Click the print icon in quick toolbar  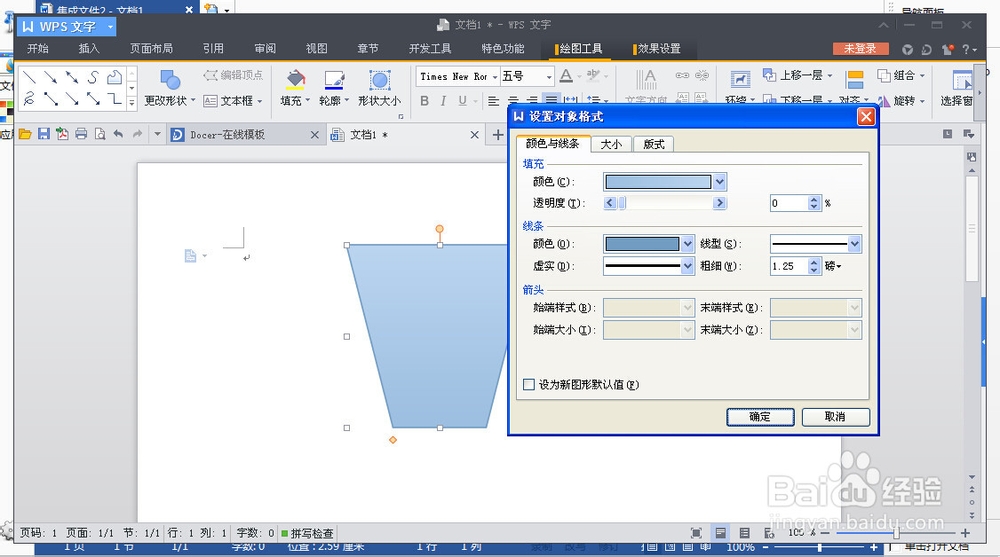pos(81,134)
